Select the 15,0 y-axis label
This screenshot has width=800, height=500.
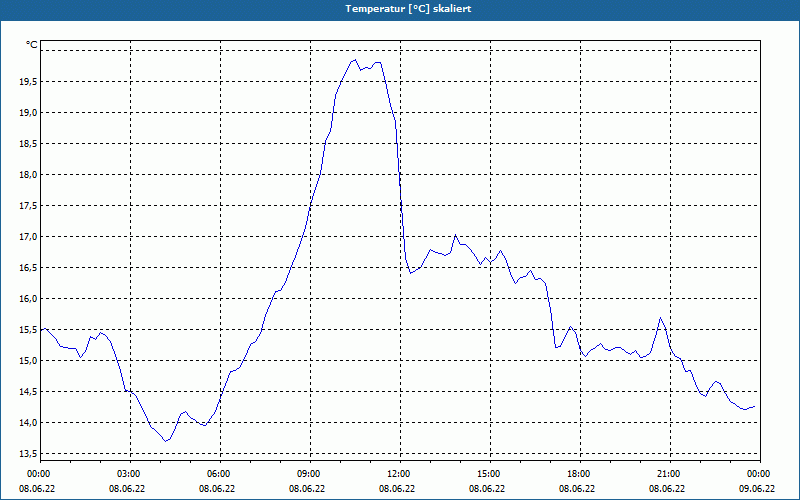28,361
